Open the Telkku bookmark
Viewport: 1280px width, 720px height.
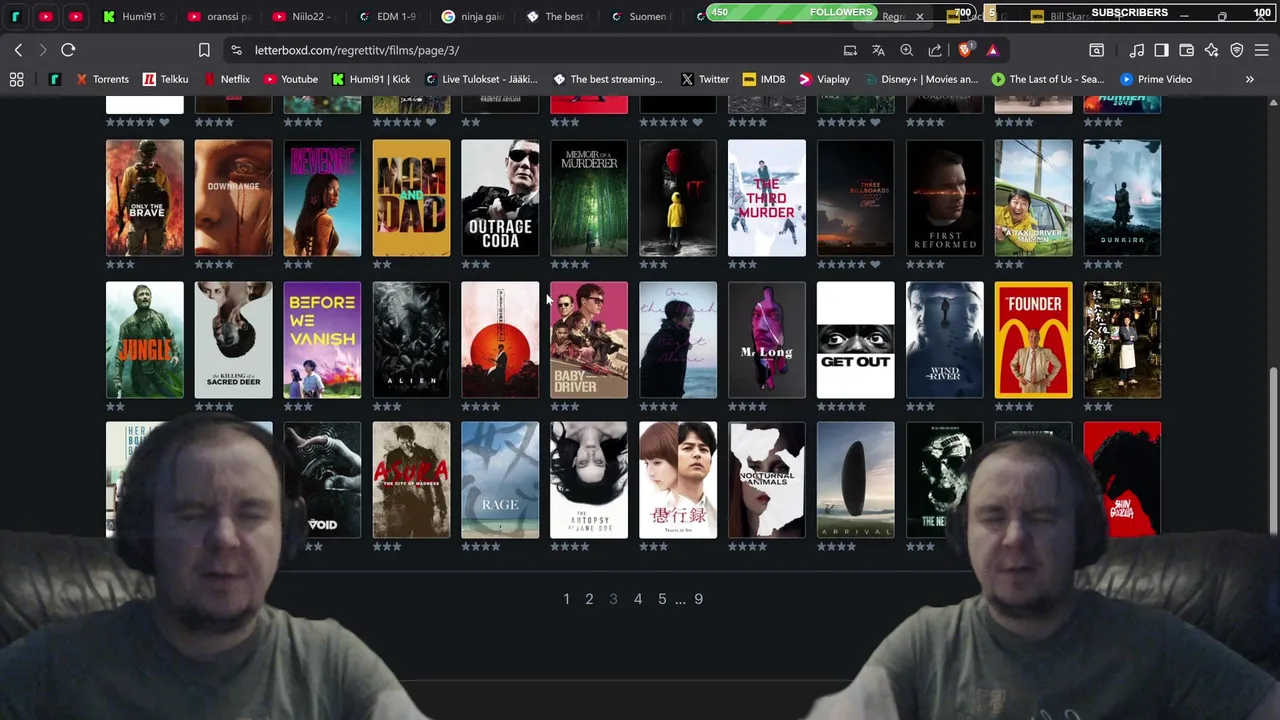[x=165, y=79]
